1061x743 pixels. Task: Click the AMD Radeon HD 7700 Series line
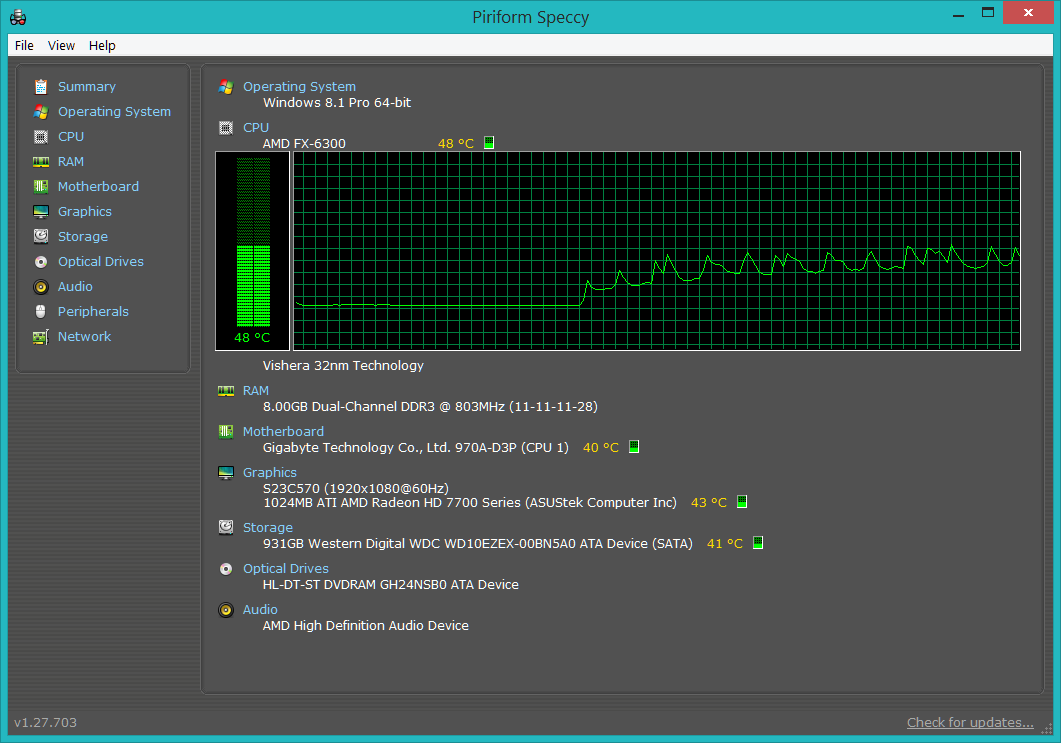[x=470, y=503]
